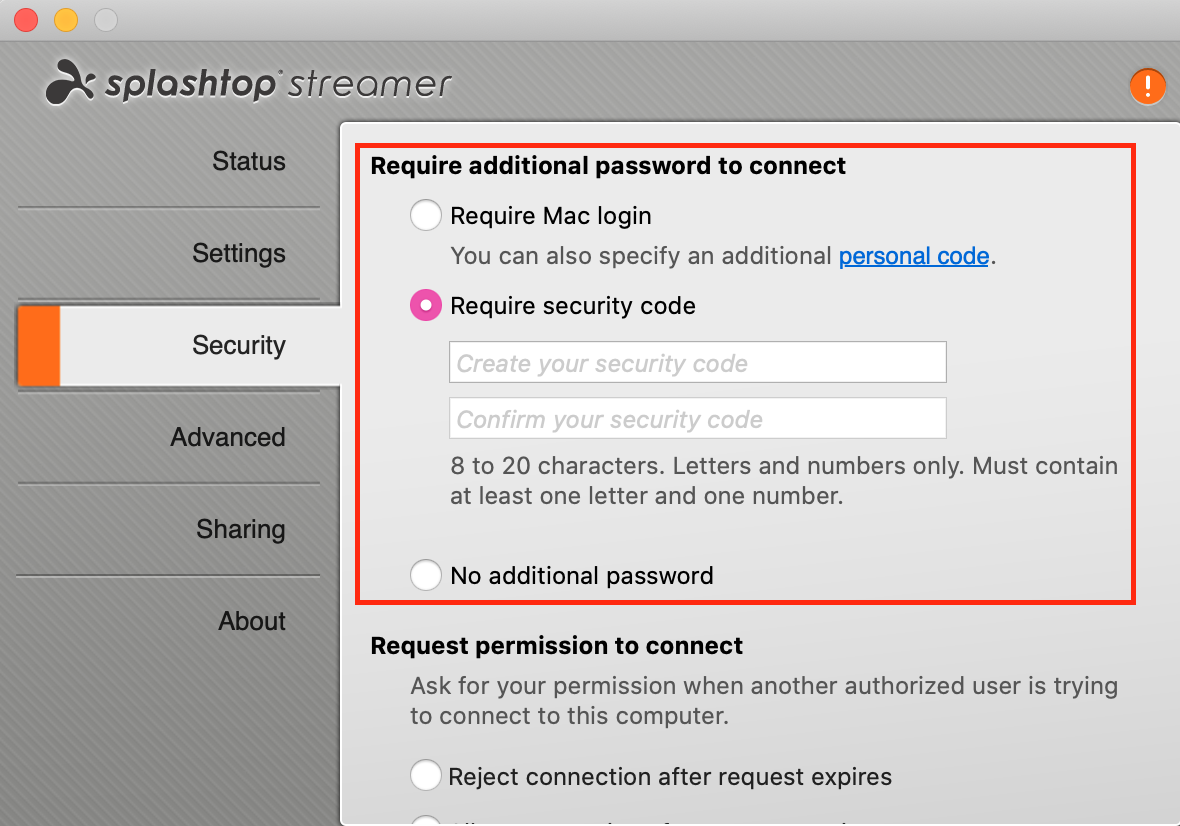Show the About tab
The width and height of the screenshot is (1180, 826).
coord(252,622)
